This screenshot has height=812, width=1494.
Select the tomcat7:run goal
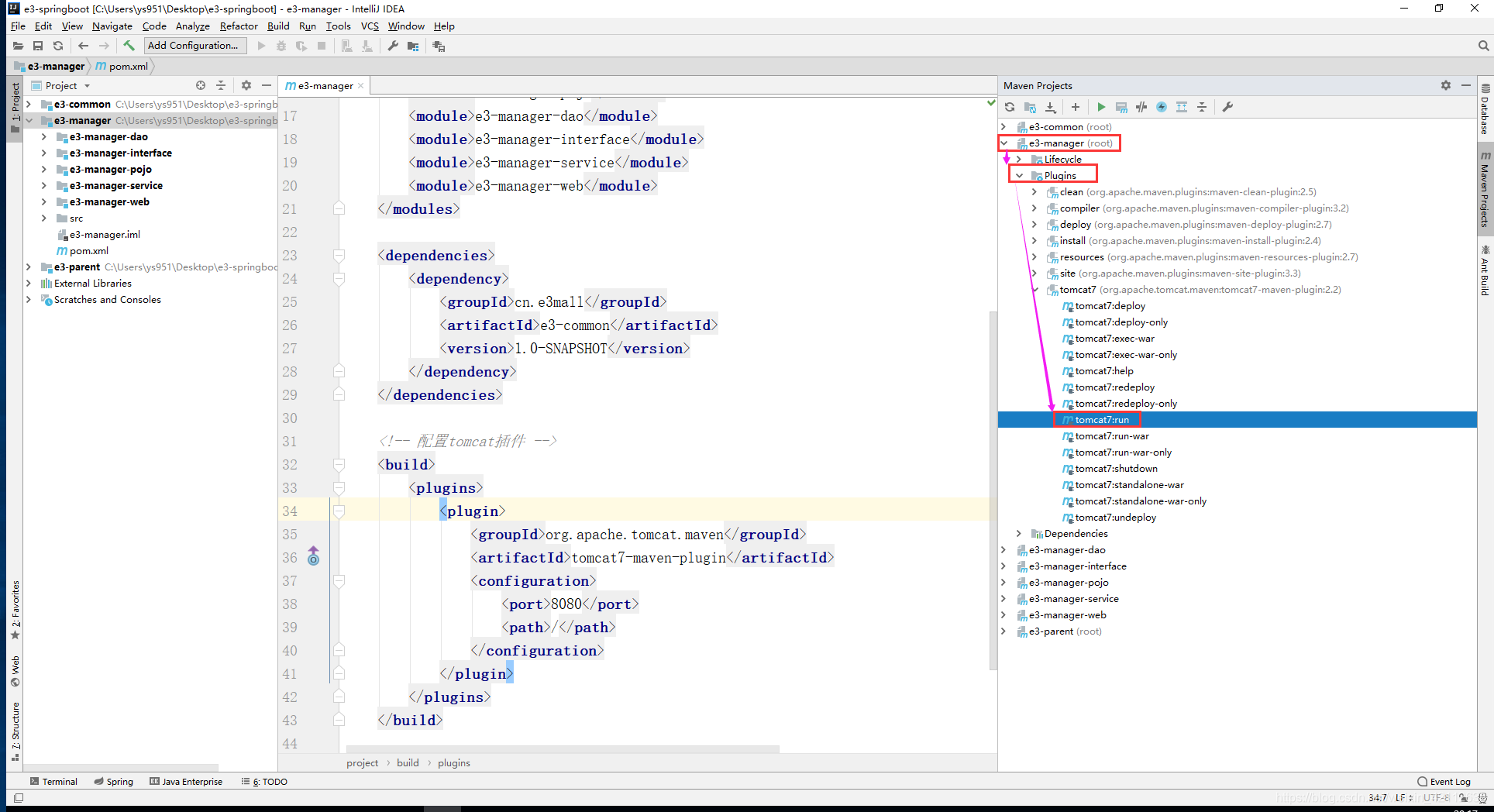click(x=1101, y=419)
